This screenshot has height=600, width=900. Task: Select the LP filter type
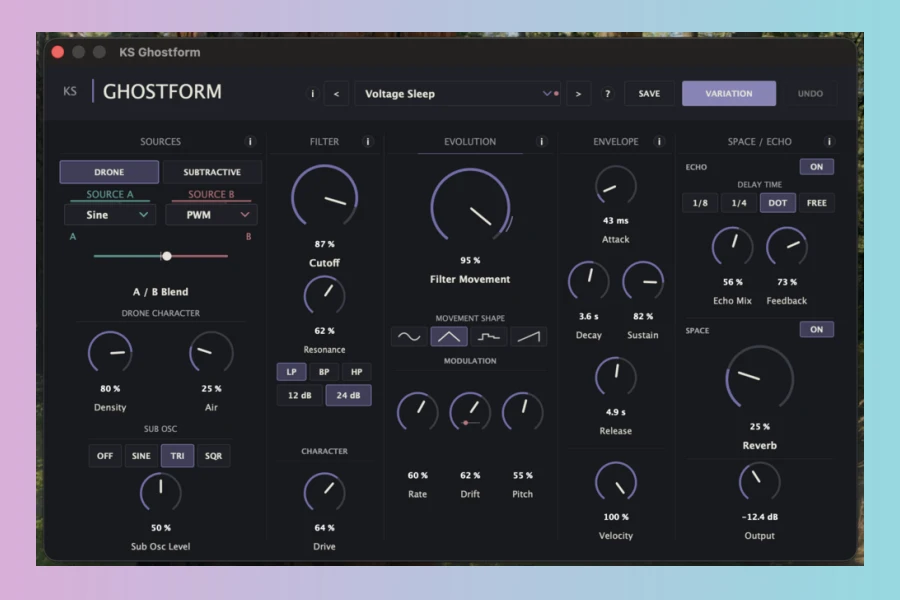[x=292, y=372]
